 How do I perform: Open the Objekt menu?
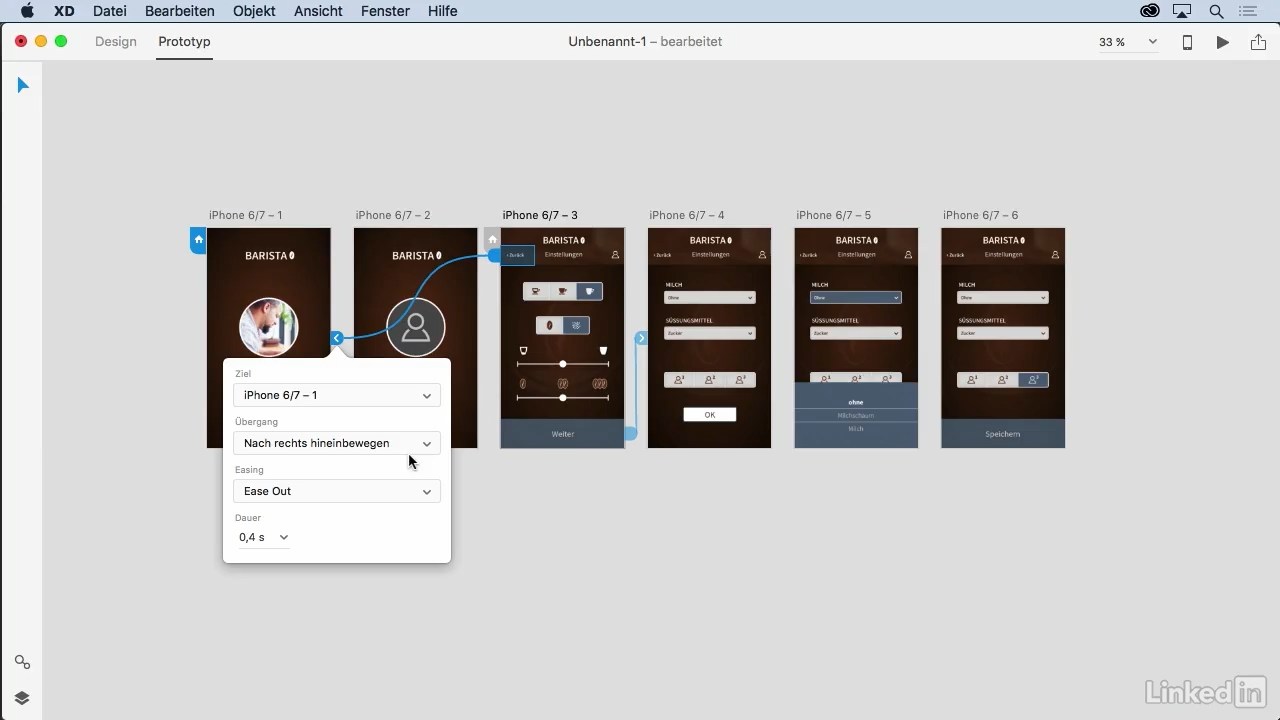(x=254, y=11)
